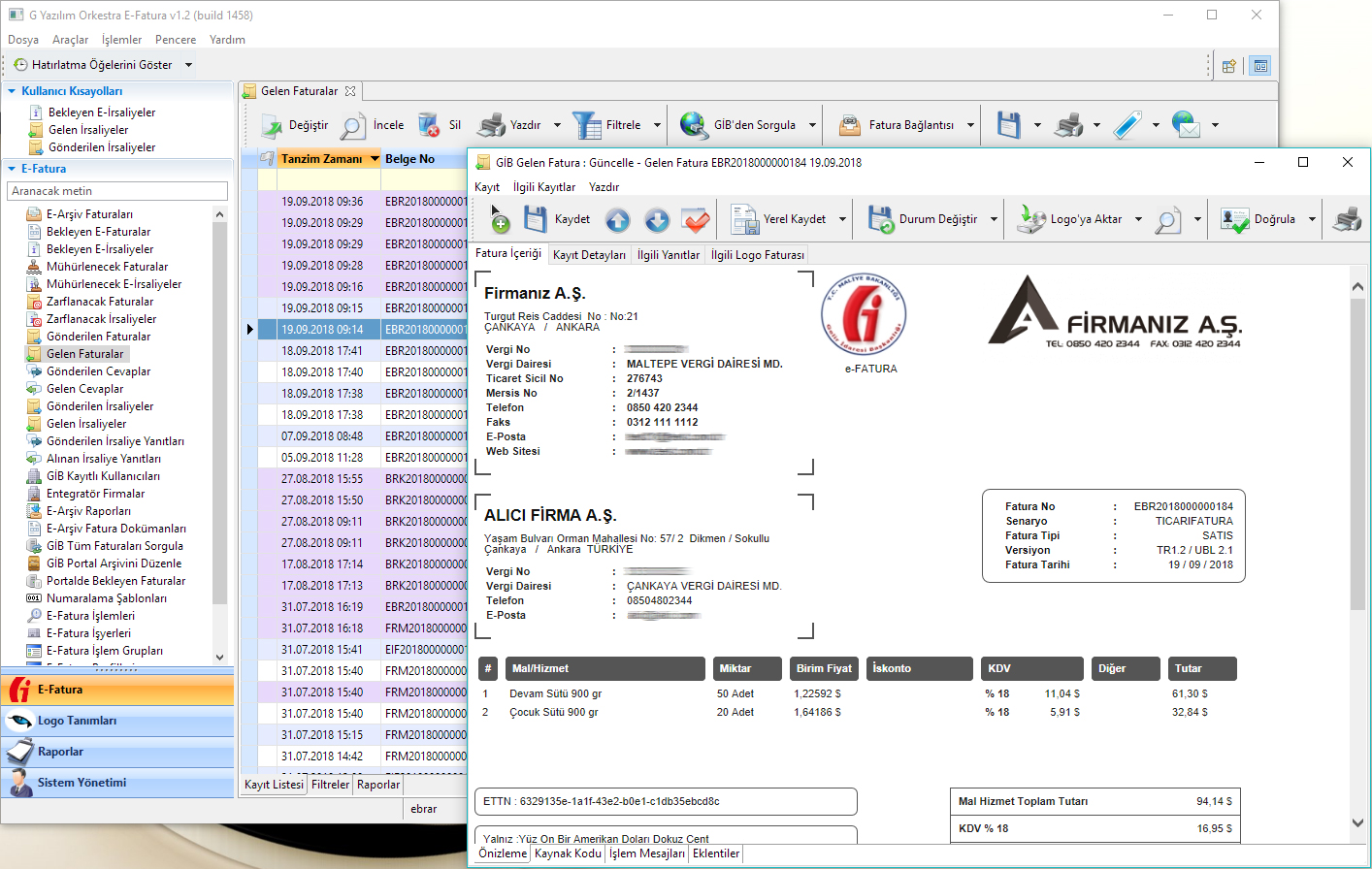Click the Aranacak metin search field
Screen dimensions: 1372x869
tap(117, 191)
